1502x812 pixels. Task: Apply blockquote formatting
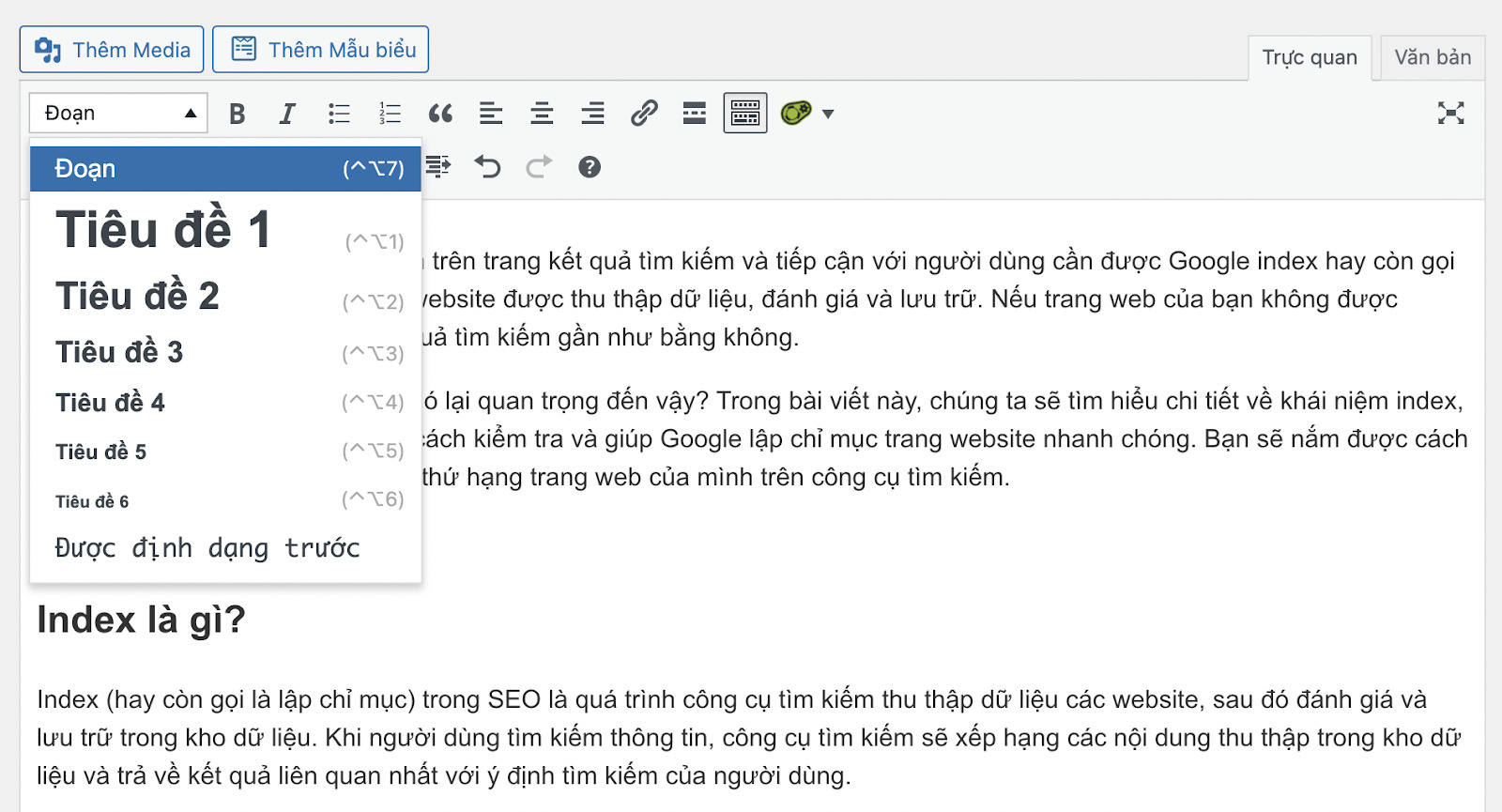tap(440, 114)
